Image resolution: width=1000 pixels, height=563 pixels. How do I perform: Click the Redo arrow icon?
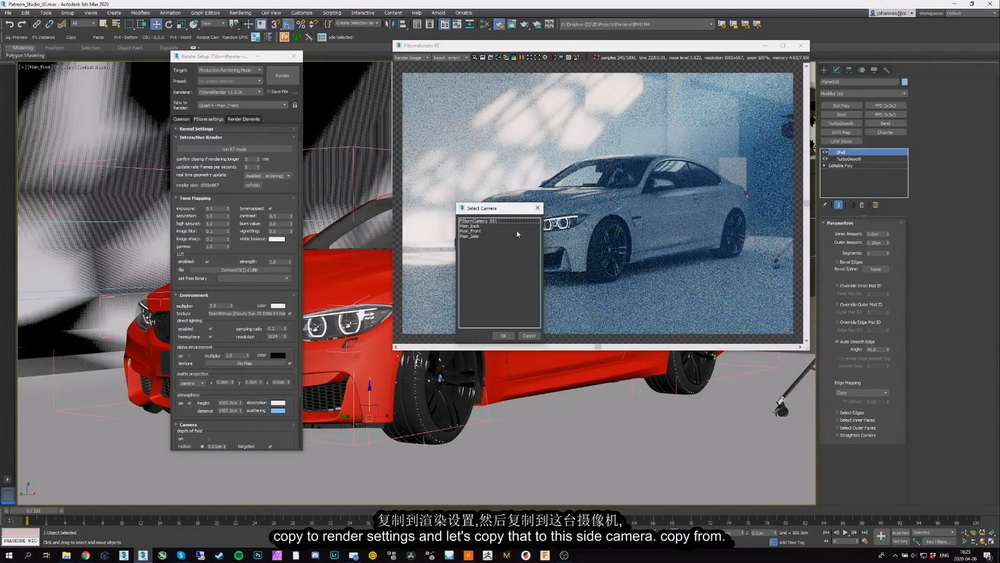(x=22, y=24)
